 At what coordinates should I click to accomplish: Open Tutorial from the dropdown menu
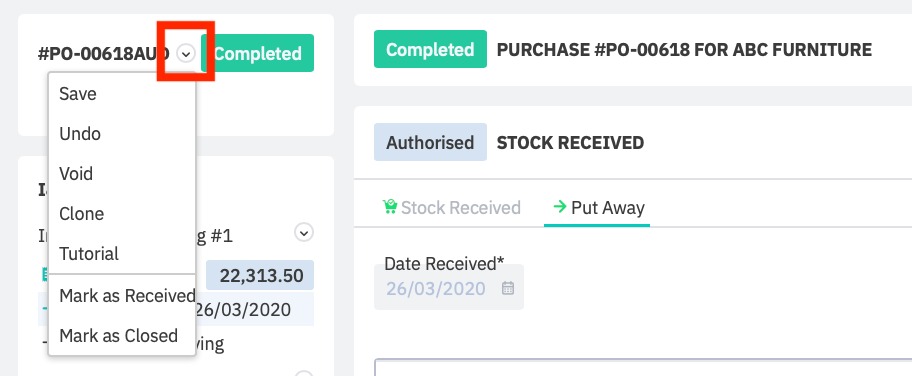click(x=122, y=254)
